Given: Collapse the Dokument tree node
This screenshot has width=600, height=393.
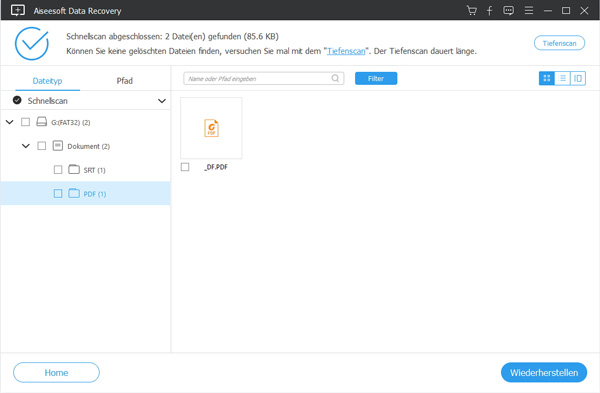Looking at the screenshot, I should point(26,146).
